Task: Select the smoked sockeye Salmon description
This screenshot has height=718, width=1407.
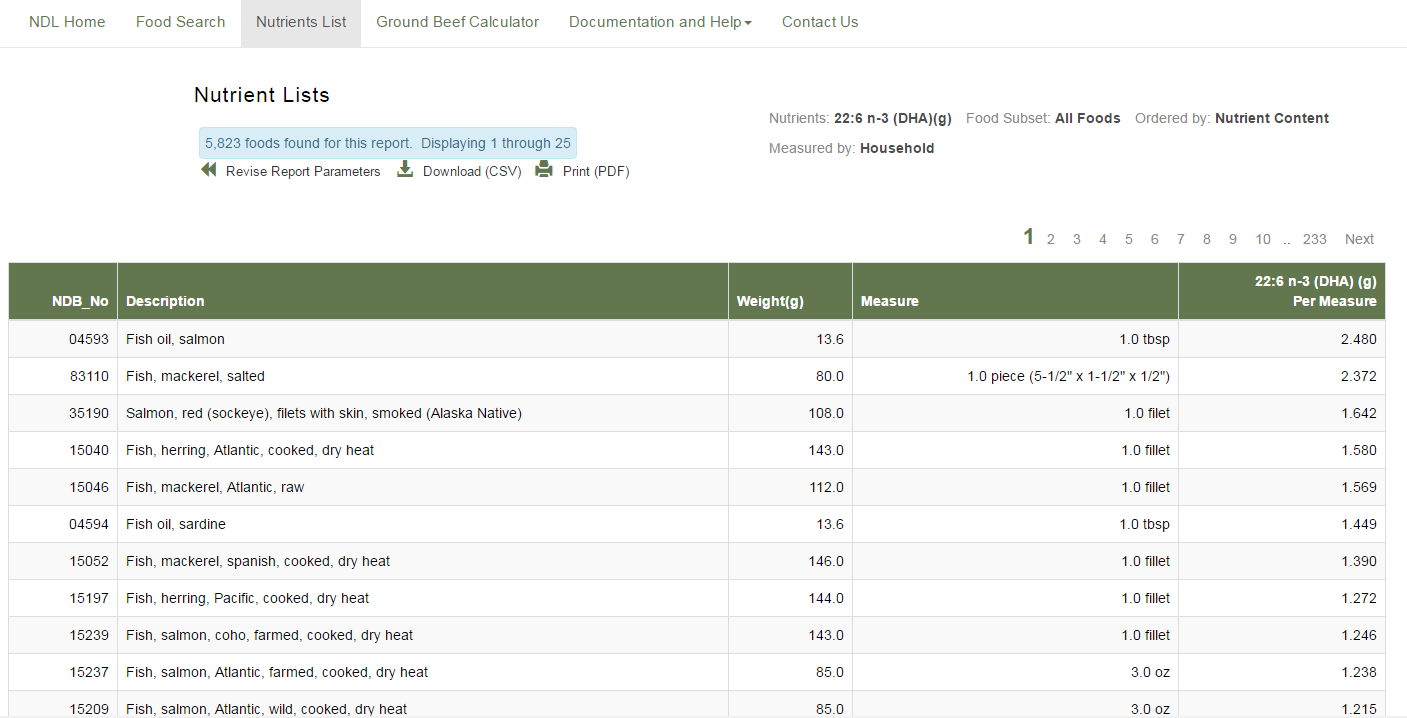Action: coord(324,413)
